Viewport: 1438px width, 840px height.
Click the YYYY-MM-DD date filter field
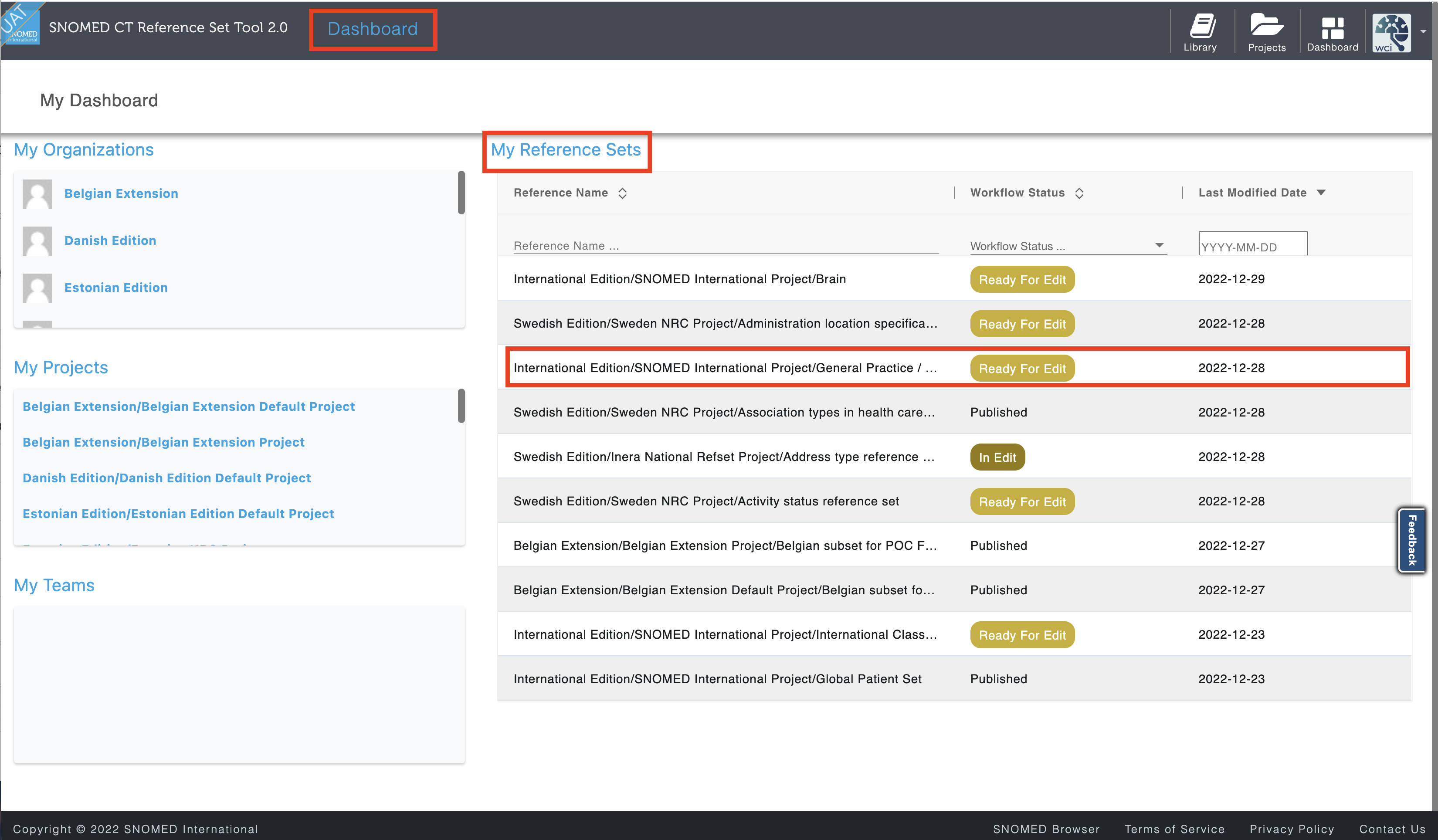pyautogui.click(x=1252, y=244)
